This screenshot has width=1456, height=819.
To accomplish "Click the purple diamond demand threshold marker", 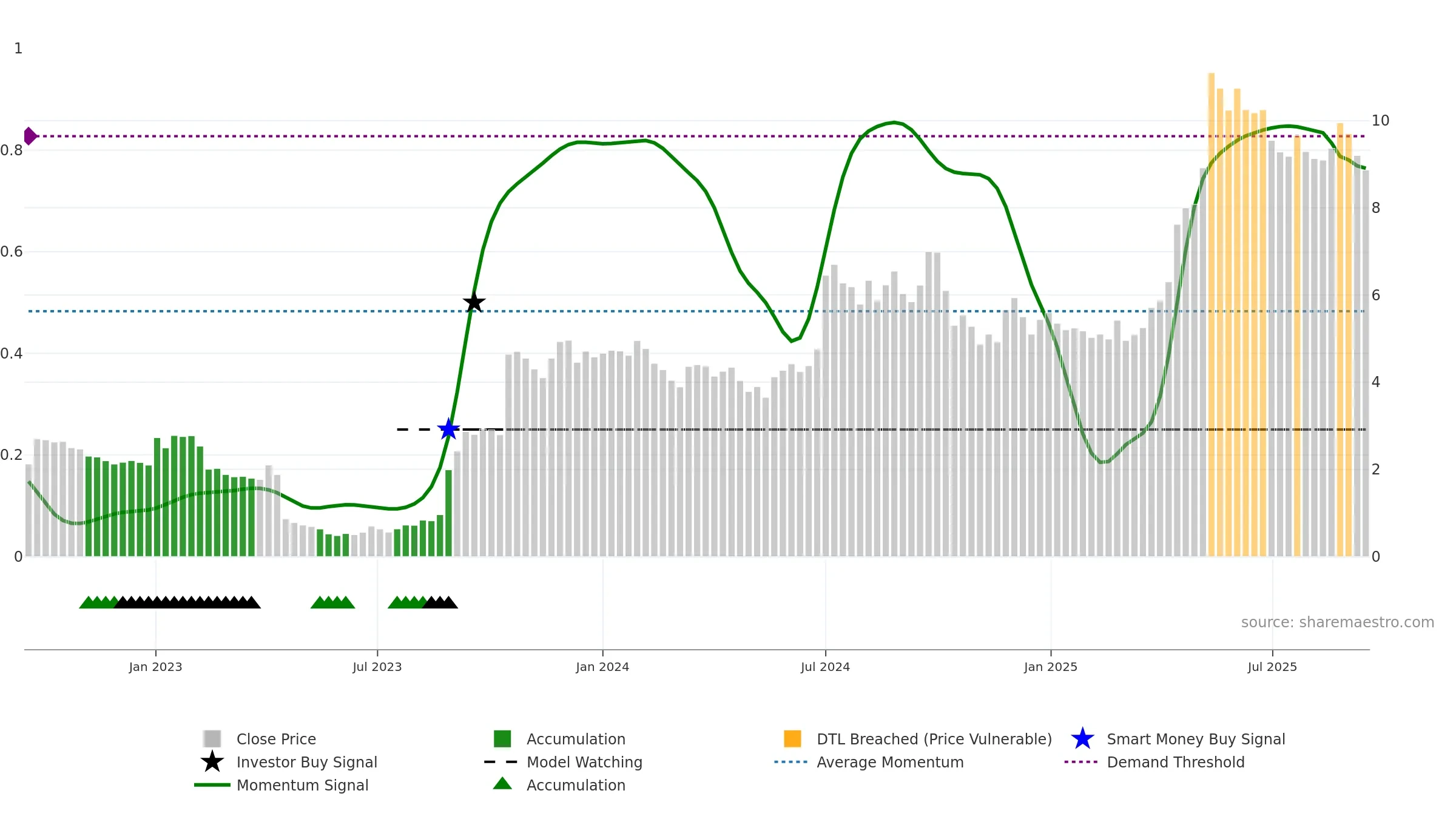I will pos(30,136).
